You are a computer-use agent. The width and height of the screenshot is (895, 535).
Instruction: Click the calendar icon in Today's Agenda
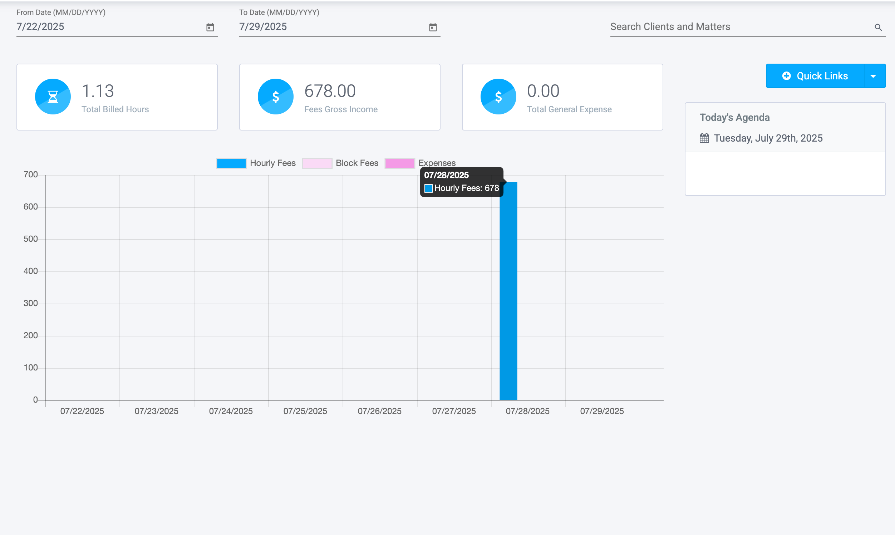point(704,138)
